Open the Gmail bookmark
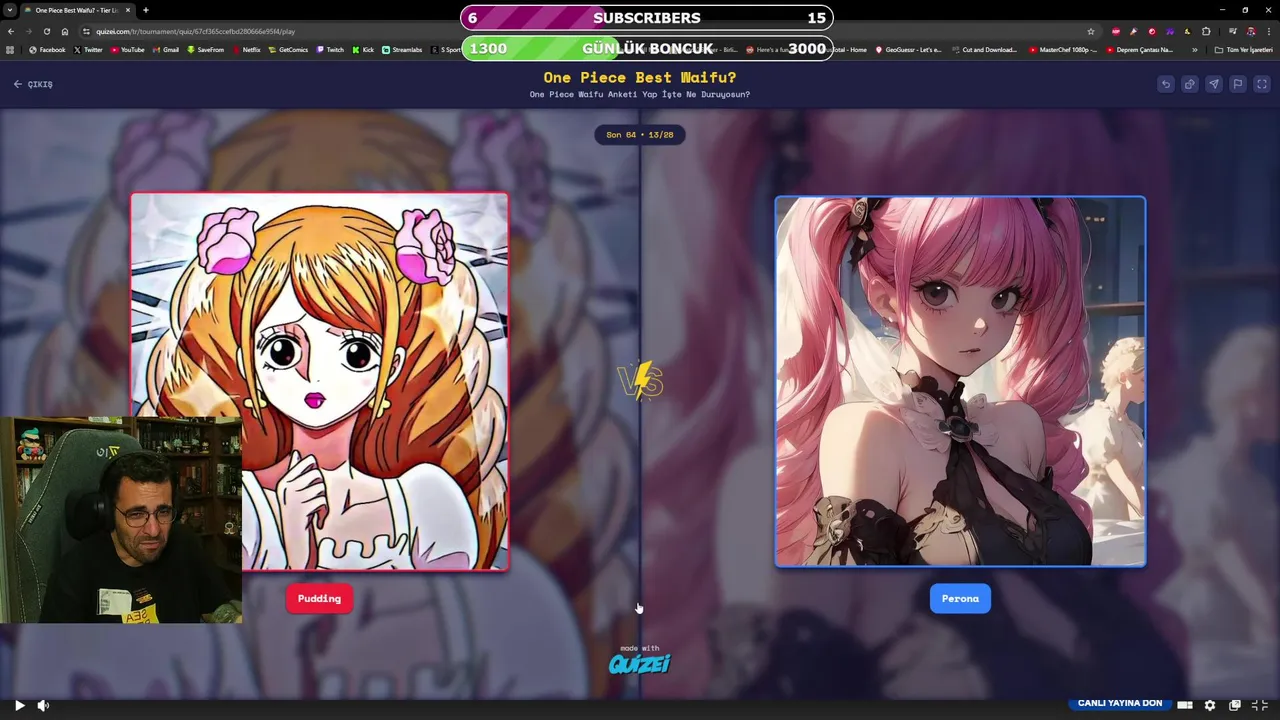This screenshot has height=720, width=1280. (x=165, y=49)
